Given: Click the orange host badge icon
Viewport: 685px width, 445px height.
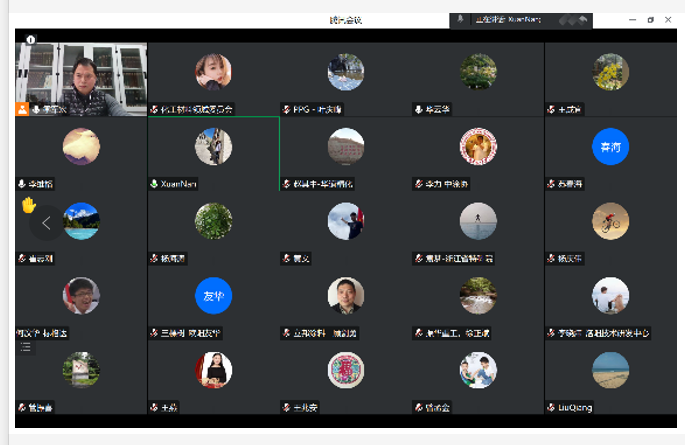Looking at the screenshot, I should 22,109.
